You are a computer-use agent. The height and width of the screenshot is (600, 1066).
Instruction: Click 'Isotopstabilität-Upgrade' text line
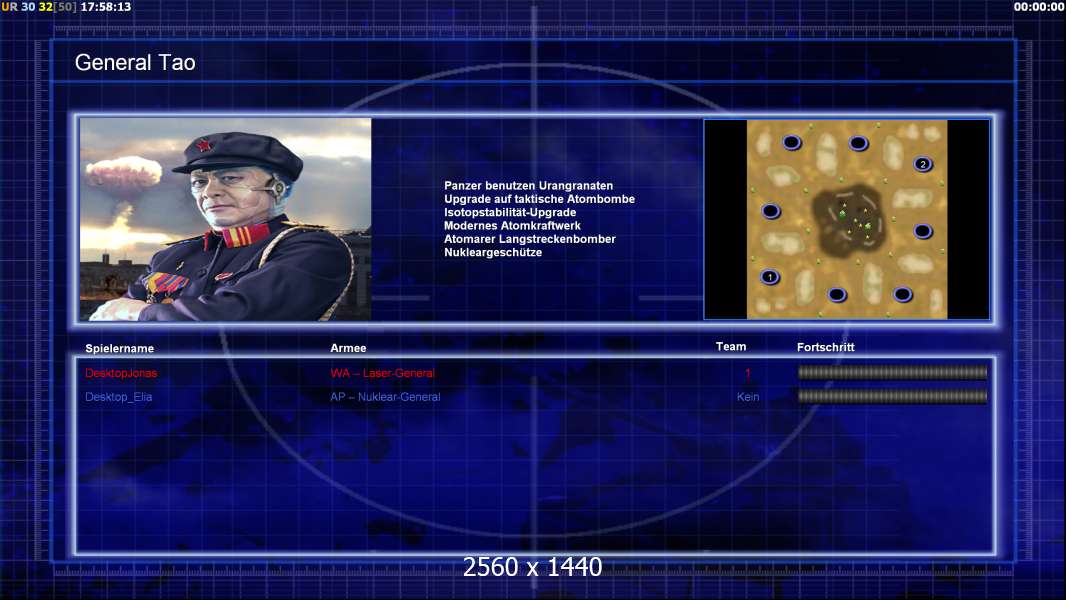[510, 212]
